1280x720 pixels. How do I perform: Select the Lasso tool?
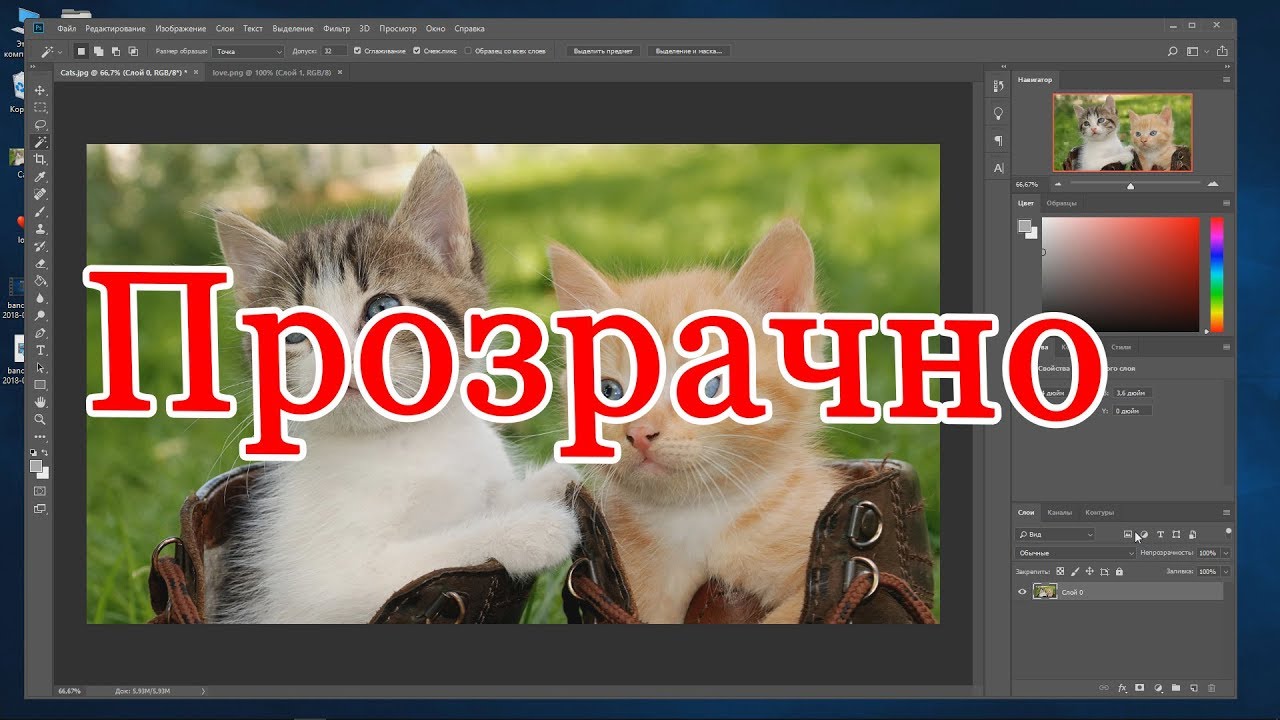[41, 125]
